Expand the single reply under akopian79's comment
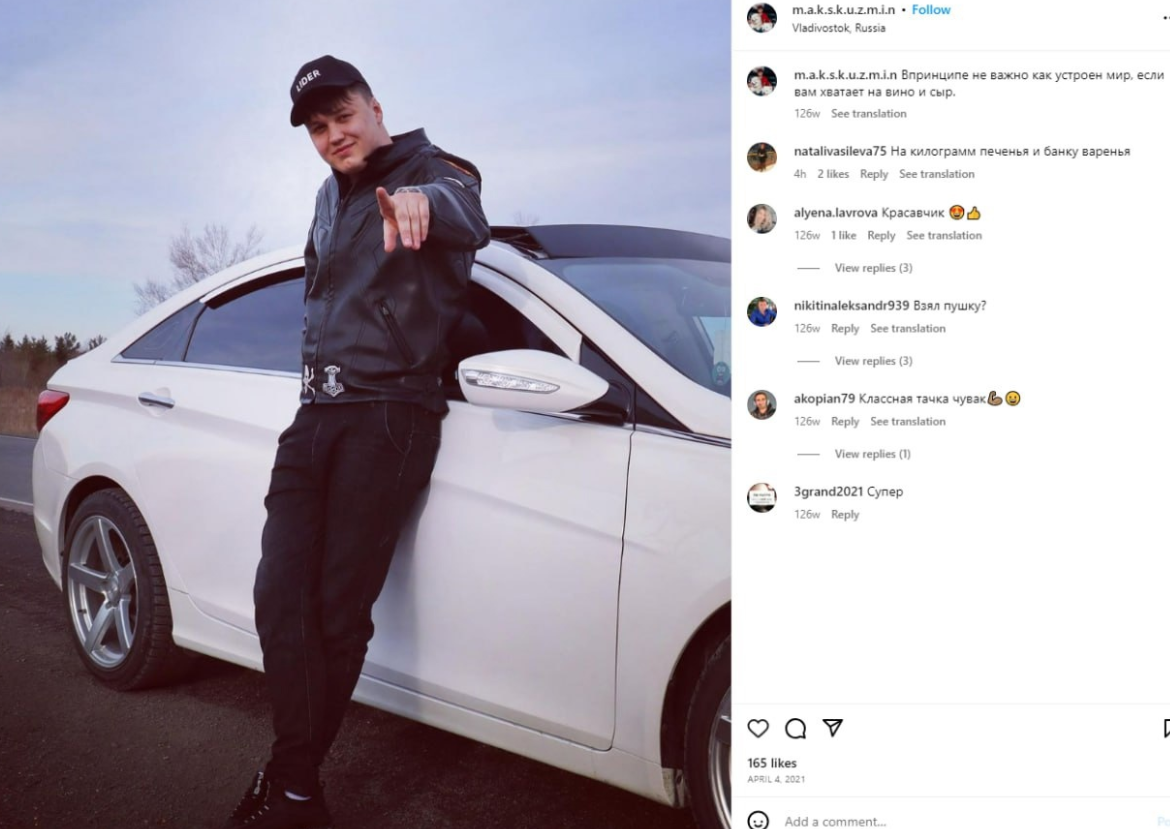 point(872,454)
